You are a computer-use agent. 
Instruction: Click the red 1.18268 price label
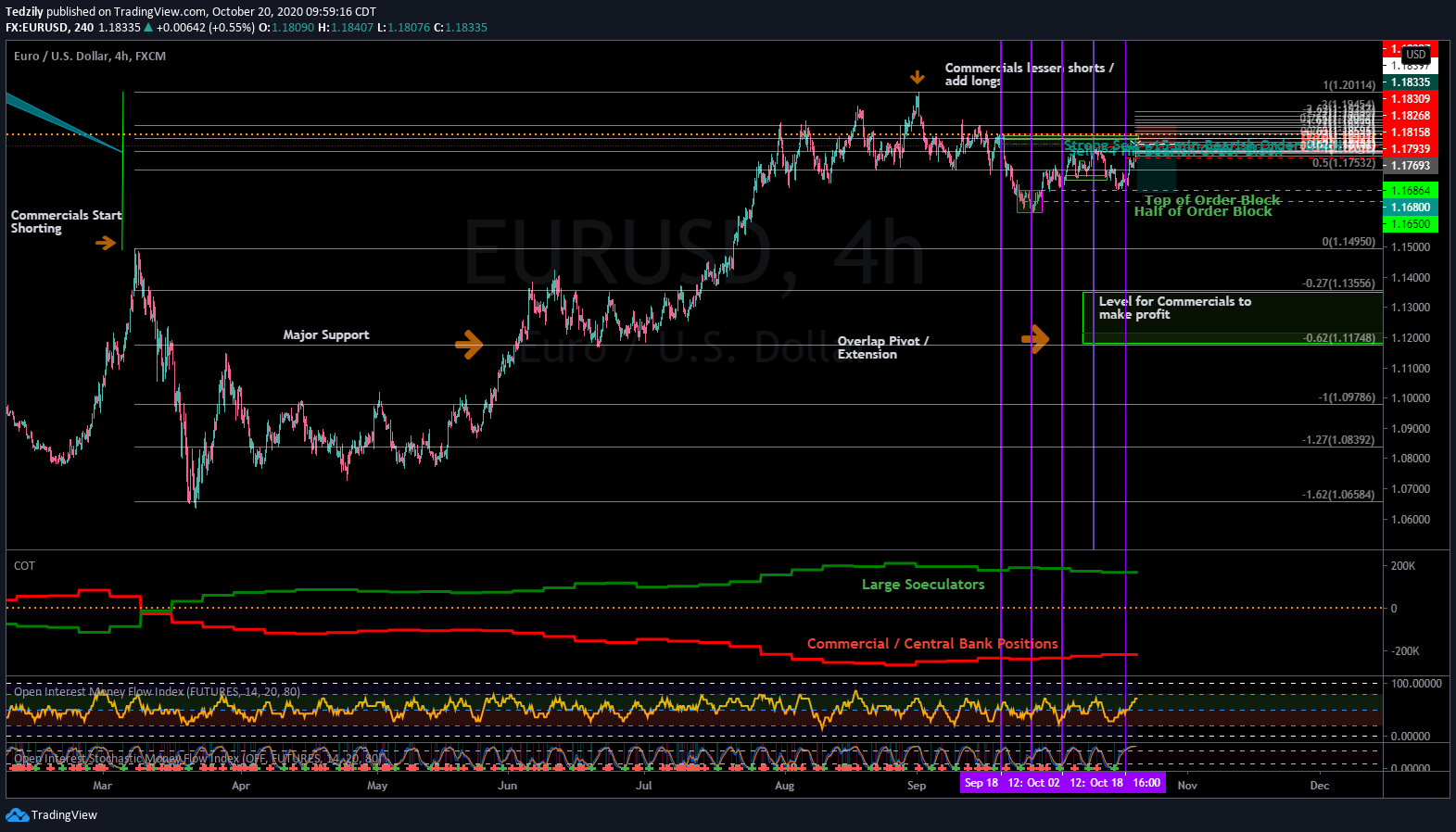tap(1411, 116)
